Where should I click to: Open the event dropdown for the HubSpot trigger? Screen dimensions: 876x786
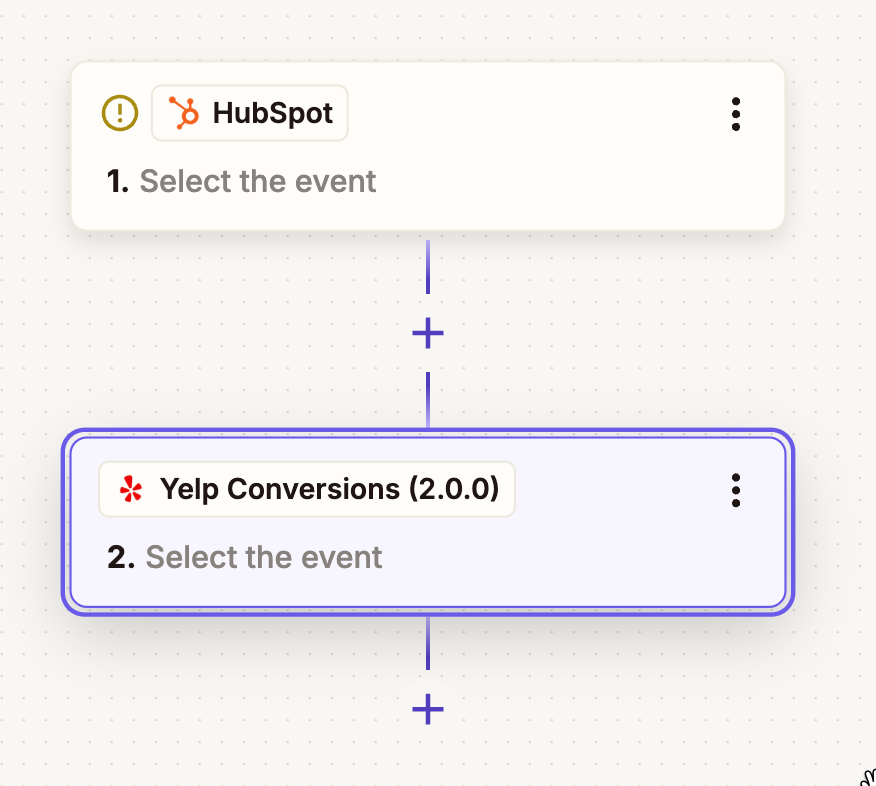pyautogui.click(x=258, y=181)
